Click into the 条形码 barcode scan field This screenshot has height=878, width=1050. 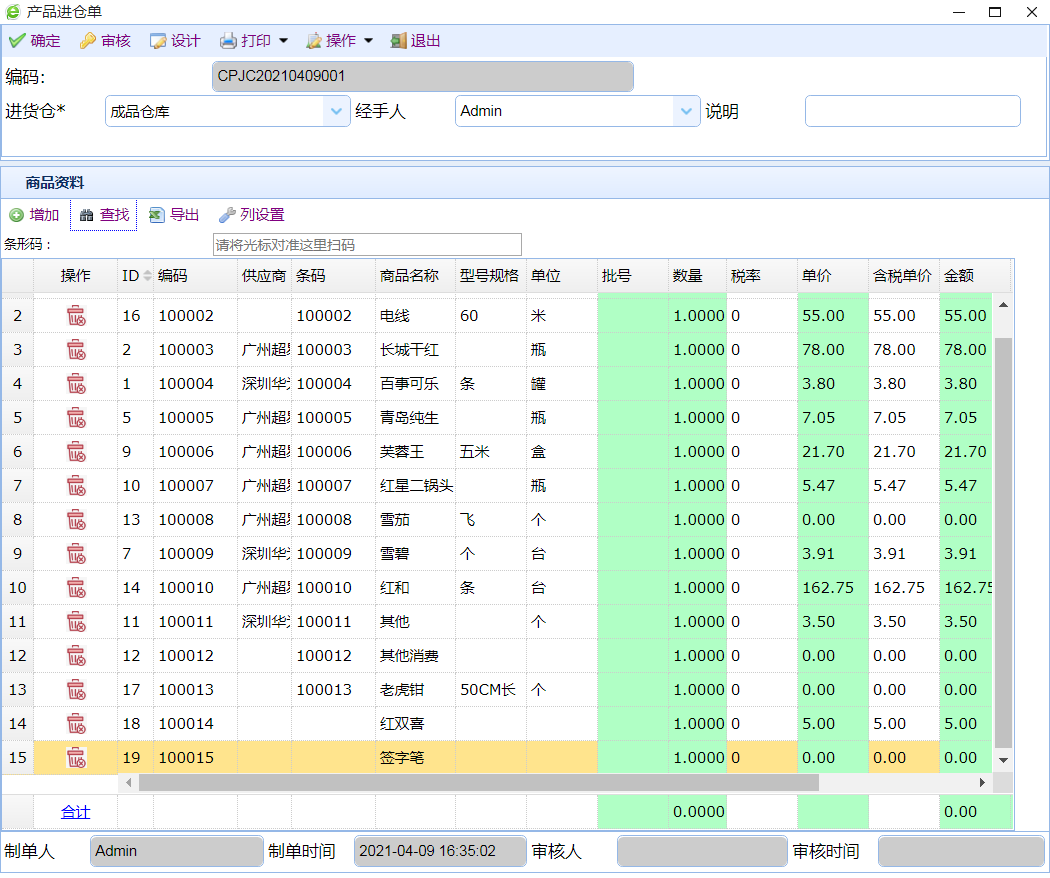[367, 245]
